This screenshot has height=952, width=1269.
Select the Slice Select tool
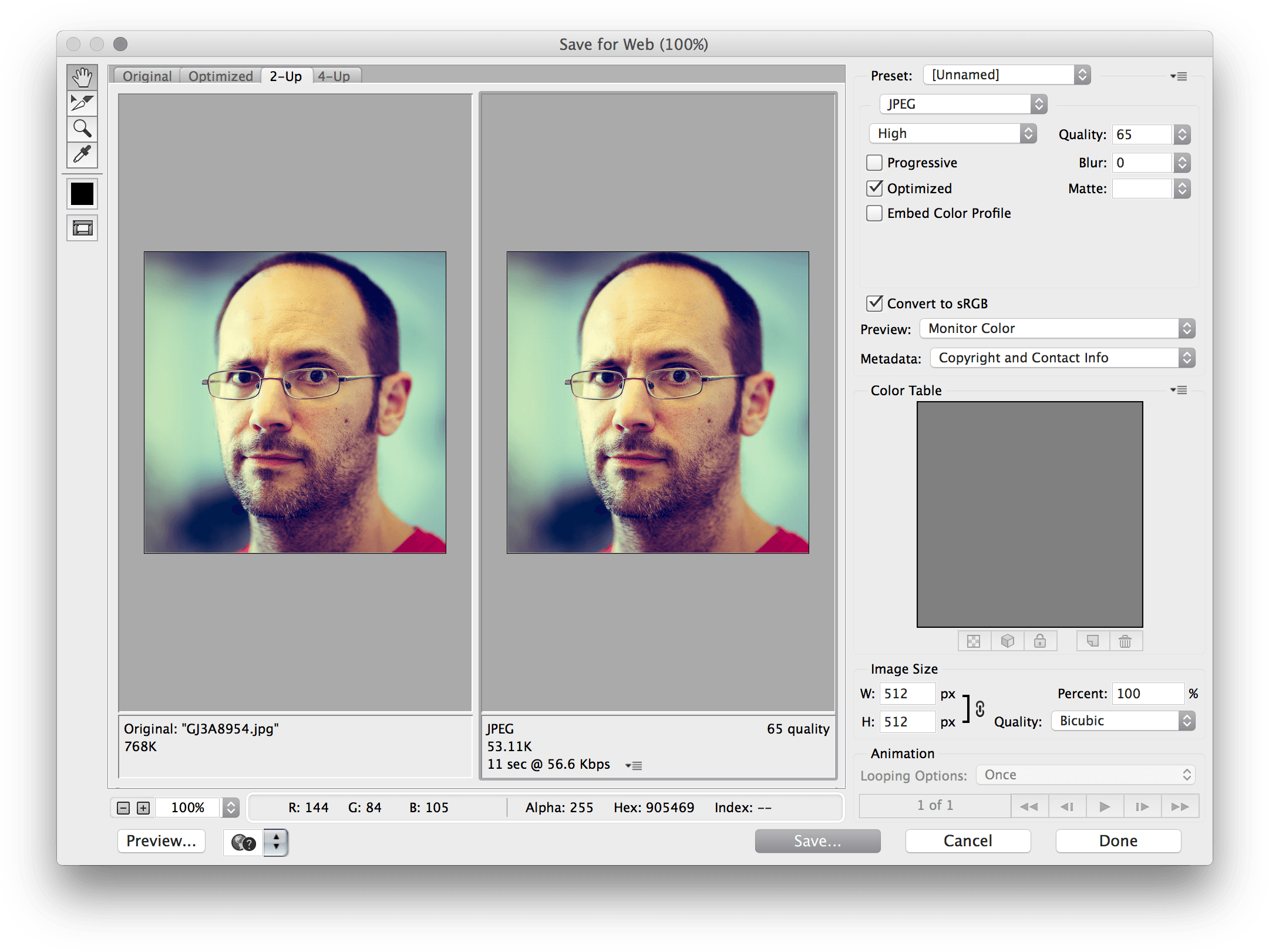82,103
